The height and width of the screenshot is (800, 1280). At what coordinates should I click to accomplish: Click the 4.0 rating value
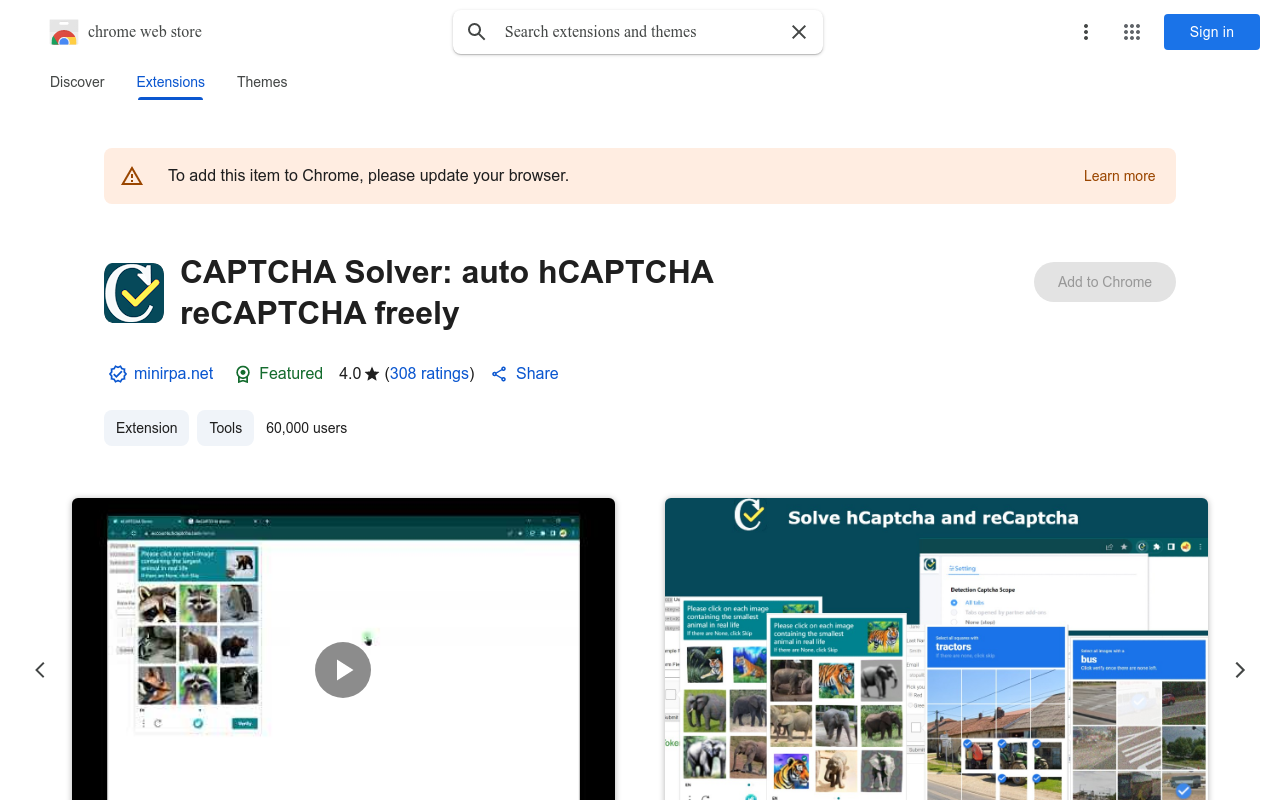[350, 373]
